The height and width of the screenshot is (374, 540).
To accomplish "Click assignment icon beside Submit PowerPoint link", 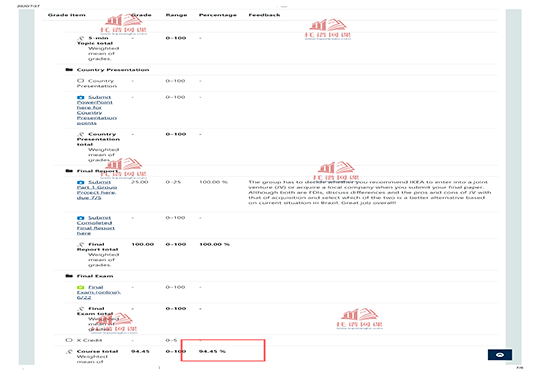I will point(81,97).
